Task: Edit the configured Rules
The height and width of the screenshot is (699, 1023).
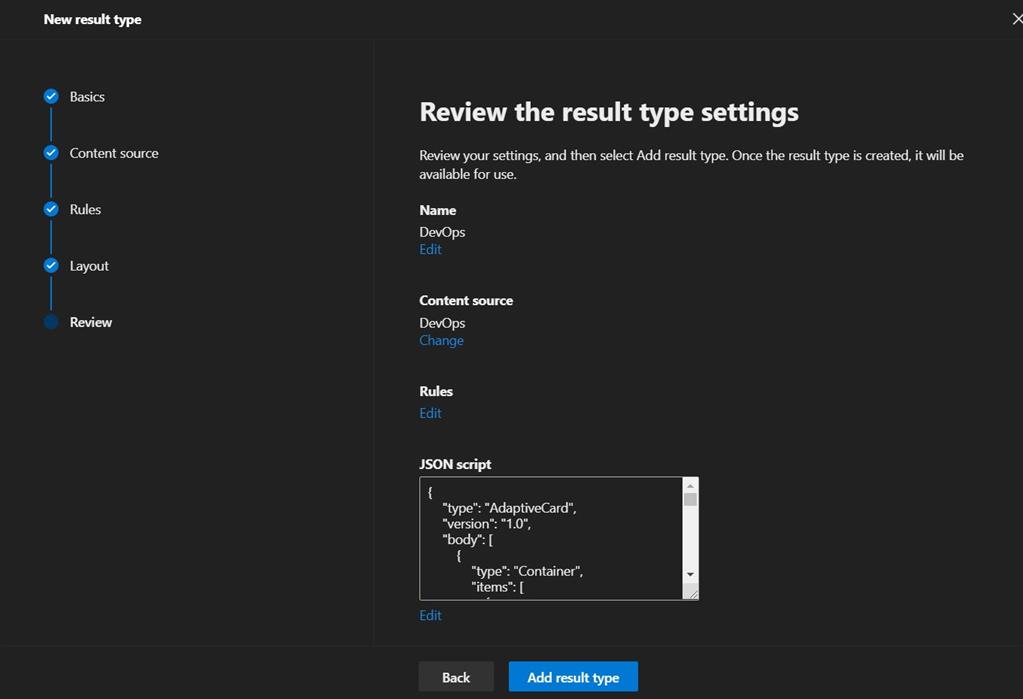Action: 430,413
